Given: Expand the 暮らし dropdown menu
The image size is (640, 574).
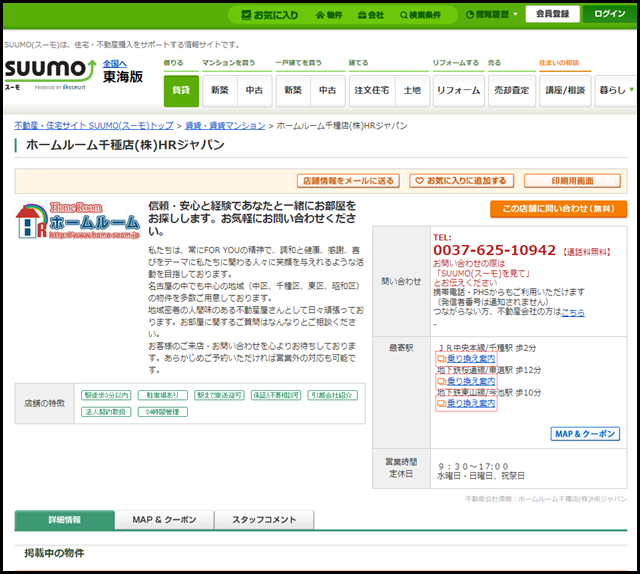Looking at the screenshot, I should click(x=616, y=91).
